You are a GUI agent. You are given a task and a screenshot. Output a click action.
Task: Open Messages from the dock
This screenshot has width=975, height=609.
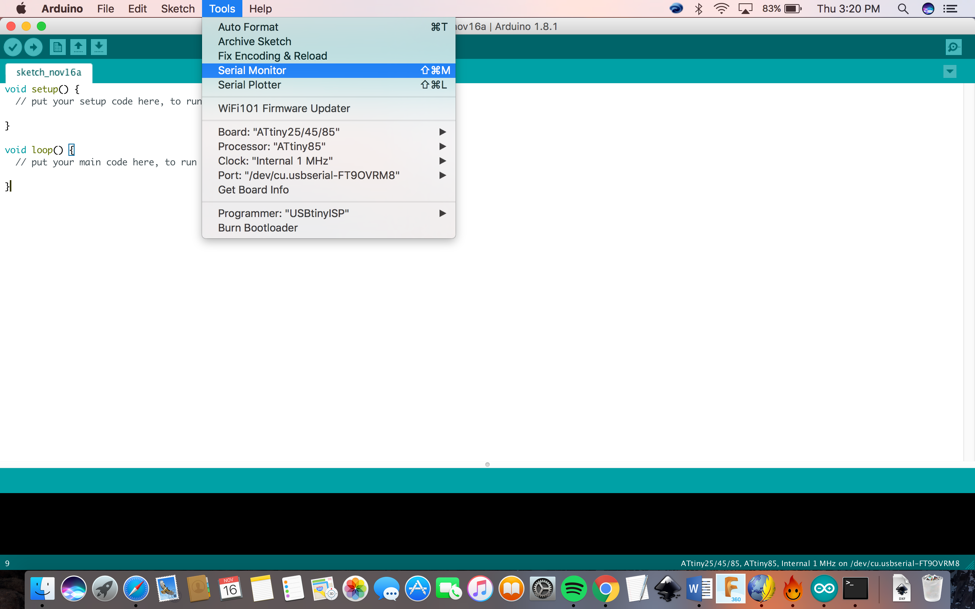click(386, 588)
